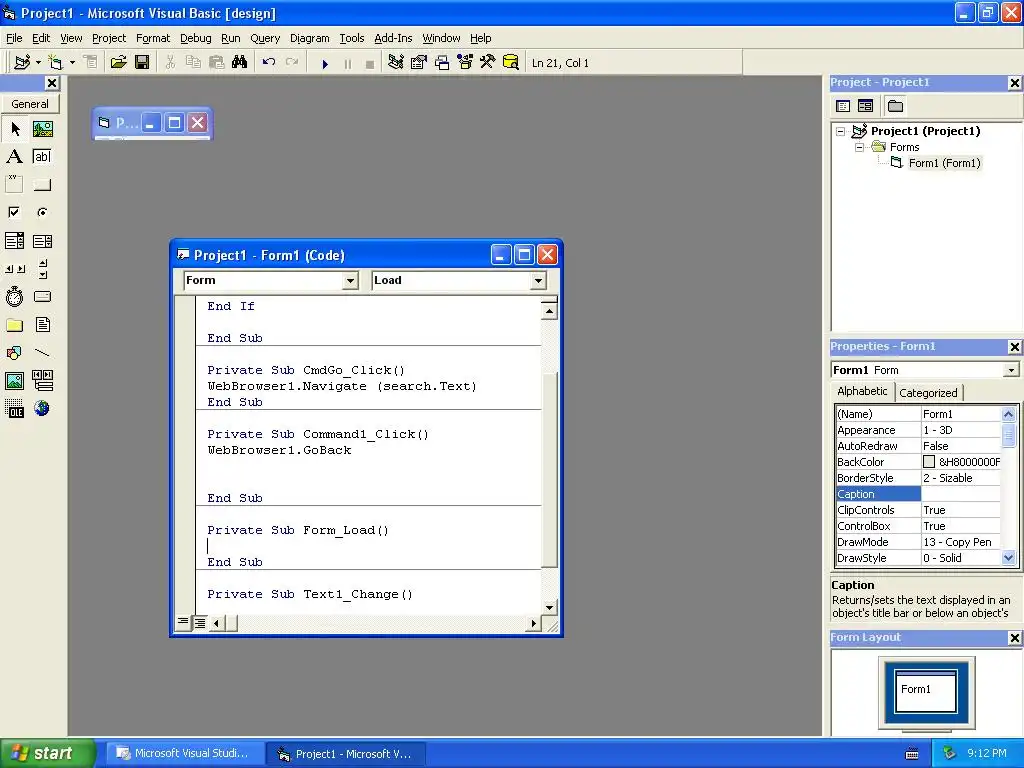The width and height of the screenshot is (1024, 768).
Task: Click Properties list scroll-down arrow
Action: 1008,558
